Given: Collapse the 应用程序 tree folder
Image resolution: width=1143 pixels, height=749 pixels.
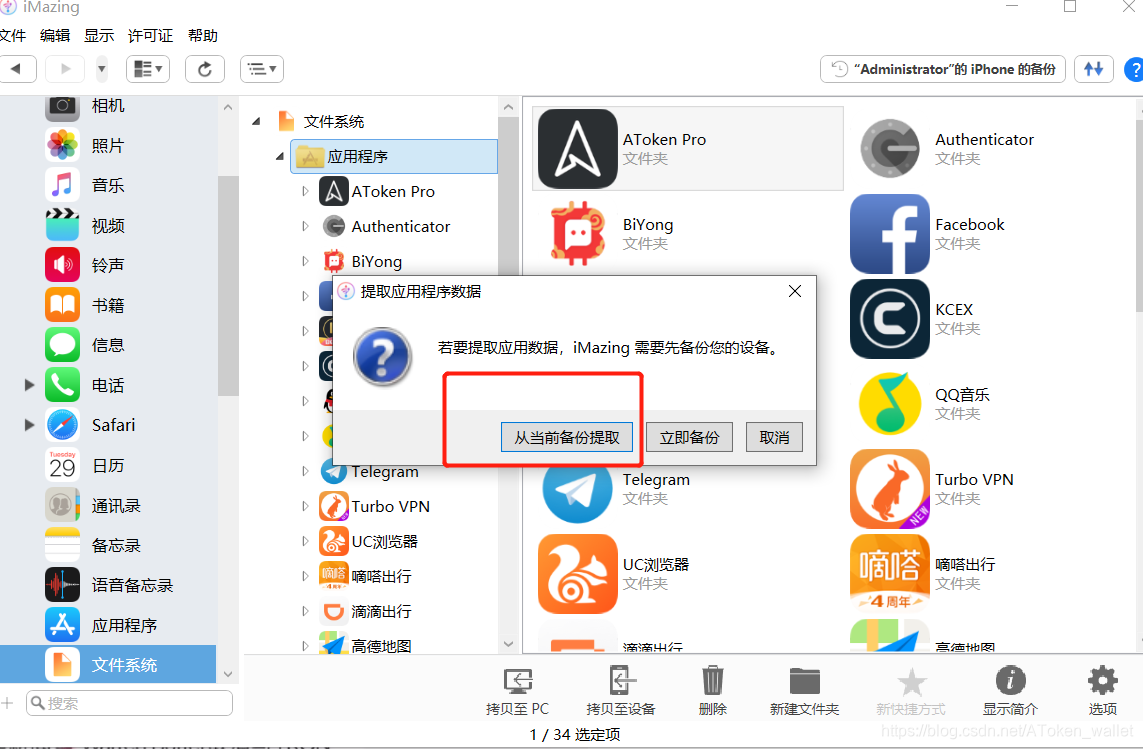Looking at the screenshot, I should [x=280, y=157].
